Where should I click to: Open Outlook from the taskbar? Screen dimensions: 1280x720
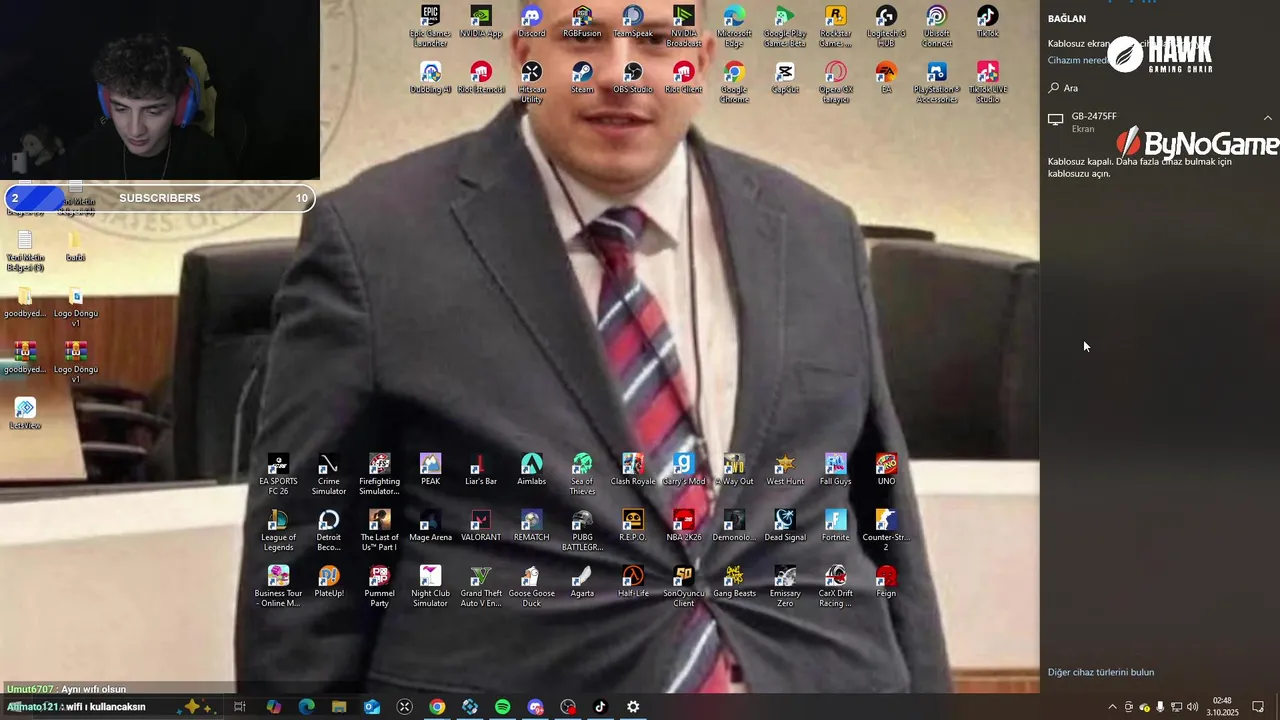[x=372, y=707]
